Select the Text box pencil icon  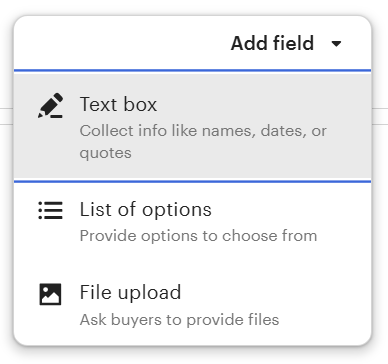[50, 105]
